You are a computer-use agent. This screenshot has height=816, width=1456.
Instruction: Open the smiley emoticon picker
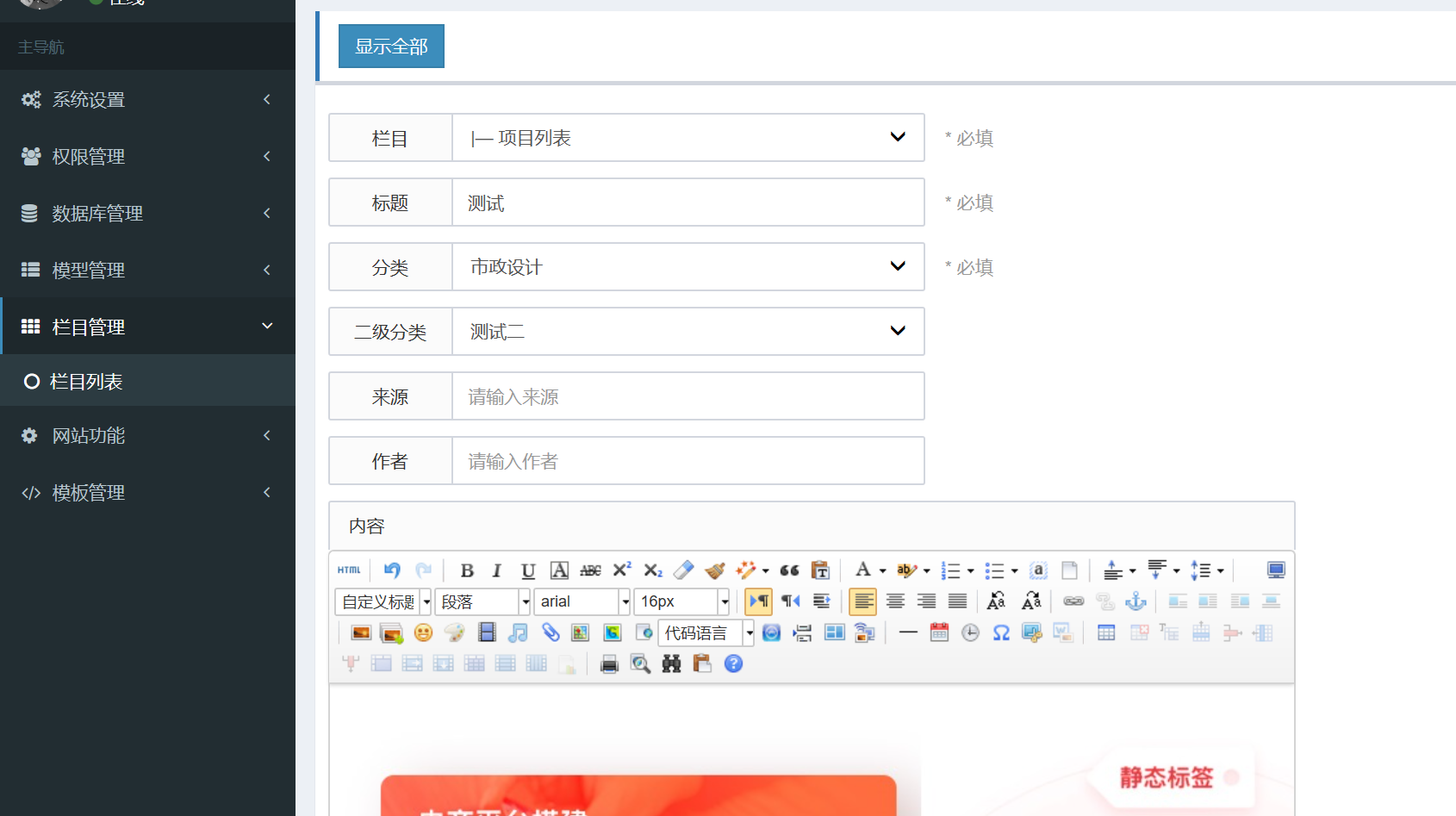click(423, 633)
